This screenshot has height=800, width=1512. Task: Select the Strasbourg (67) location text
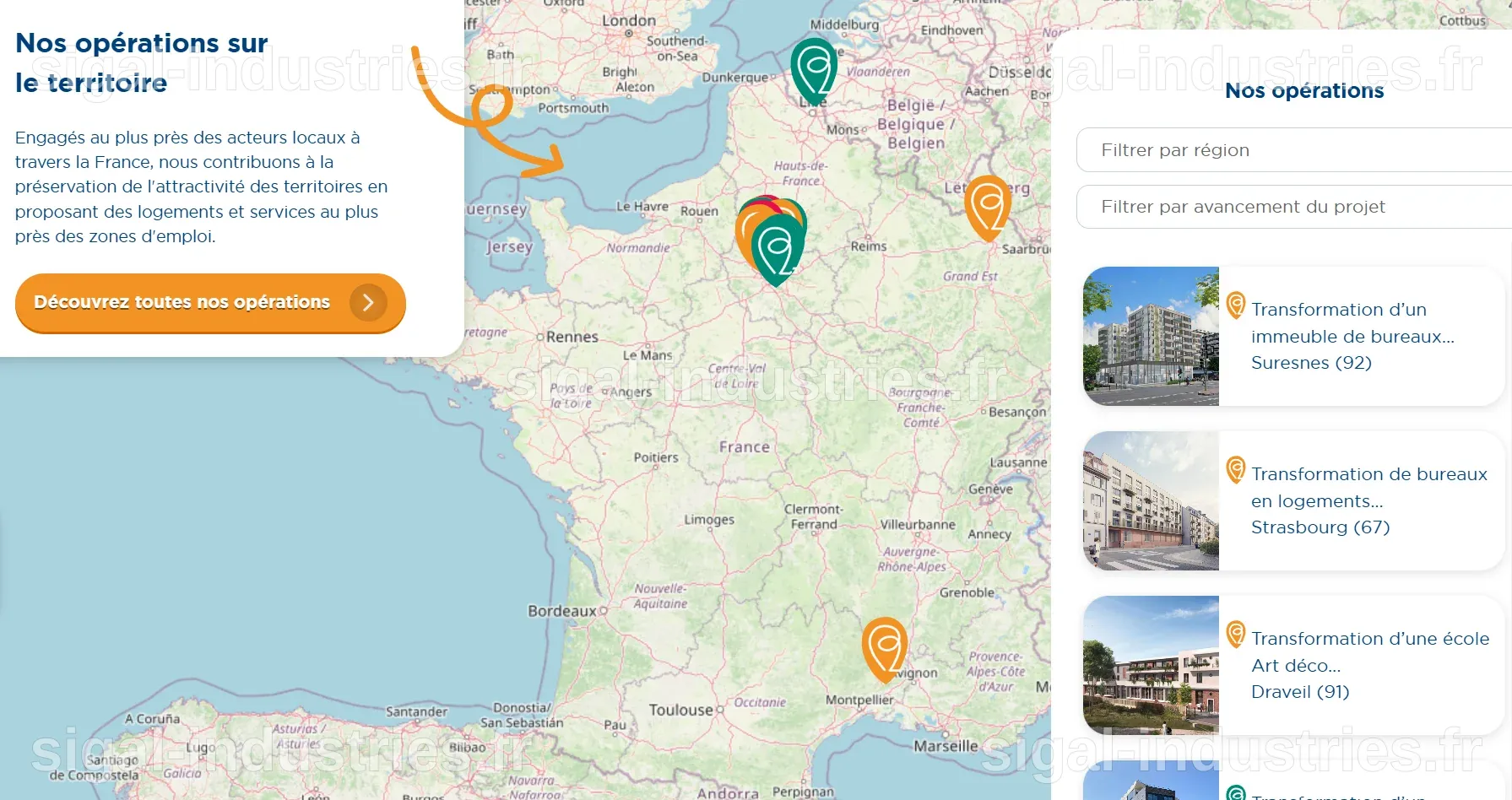click(x=1320, y=527)
